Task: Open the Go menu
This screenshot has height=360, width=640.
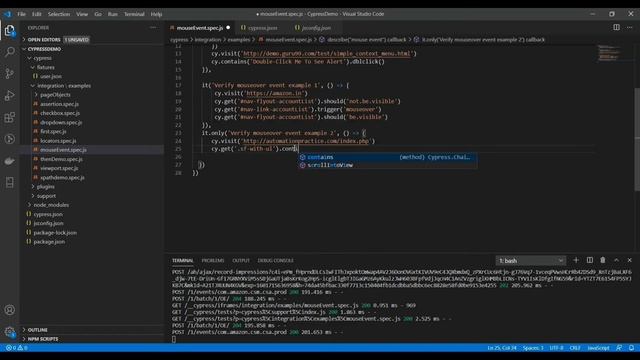Action: [x=98, y=14]
